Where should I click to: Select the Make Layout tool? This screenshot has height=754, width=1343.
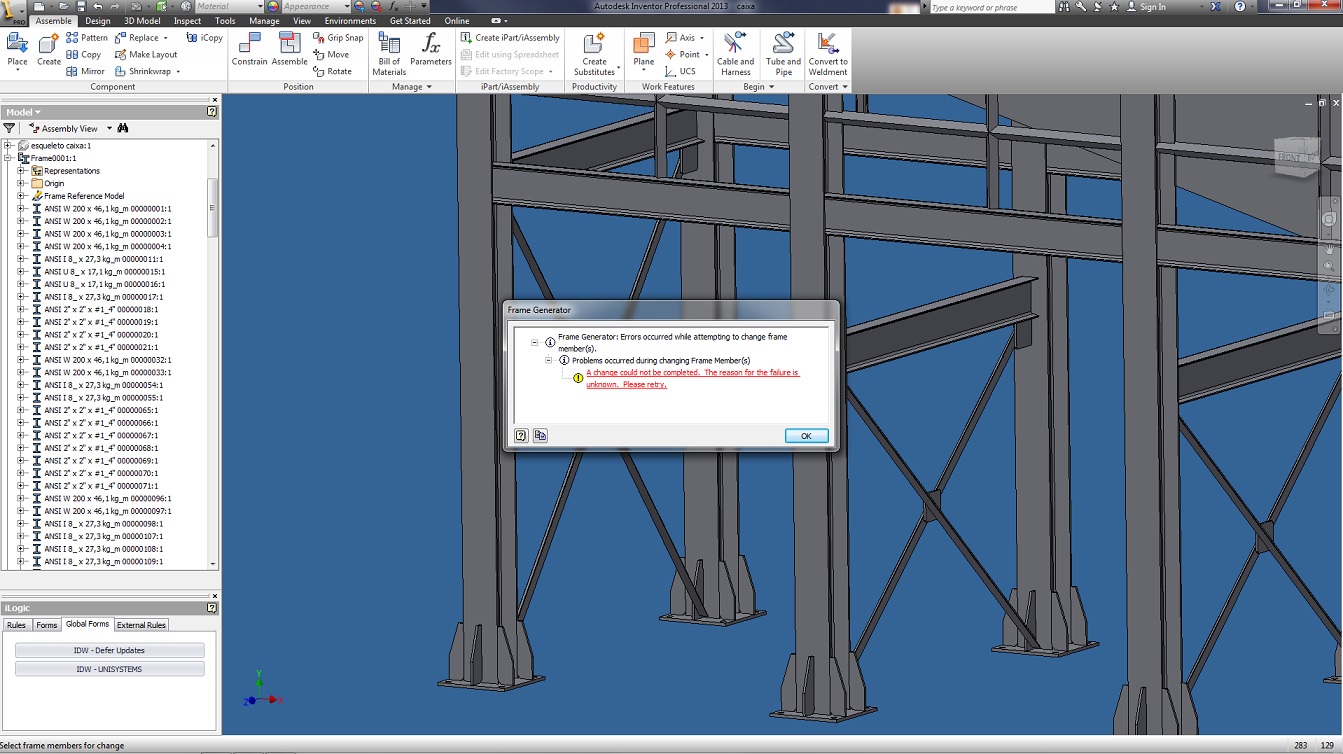[146, 55]
